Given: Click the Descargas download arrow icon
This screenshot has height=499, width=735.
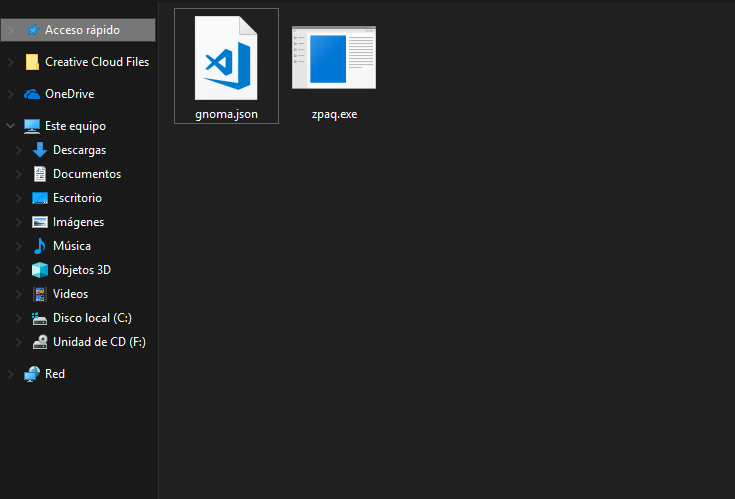Looking at the screenshot, I should point(40,150).
